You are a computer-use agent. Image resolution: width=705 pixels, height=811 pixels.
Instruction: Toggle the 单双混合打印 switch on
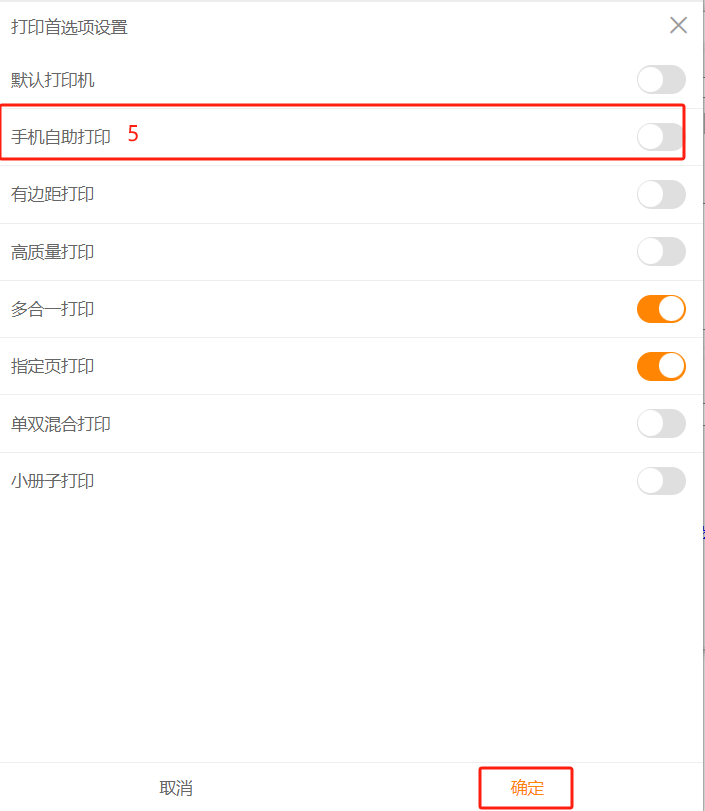pyautogui.click(x=661, y=424)
